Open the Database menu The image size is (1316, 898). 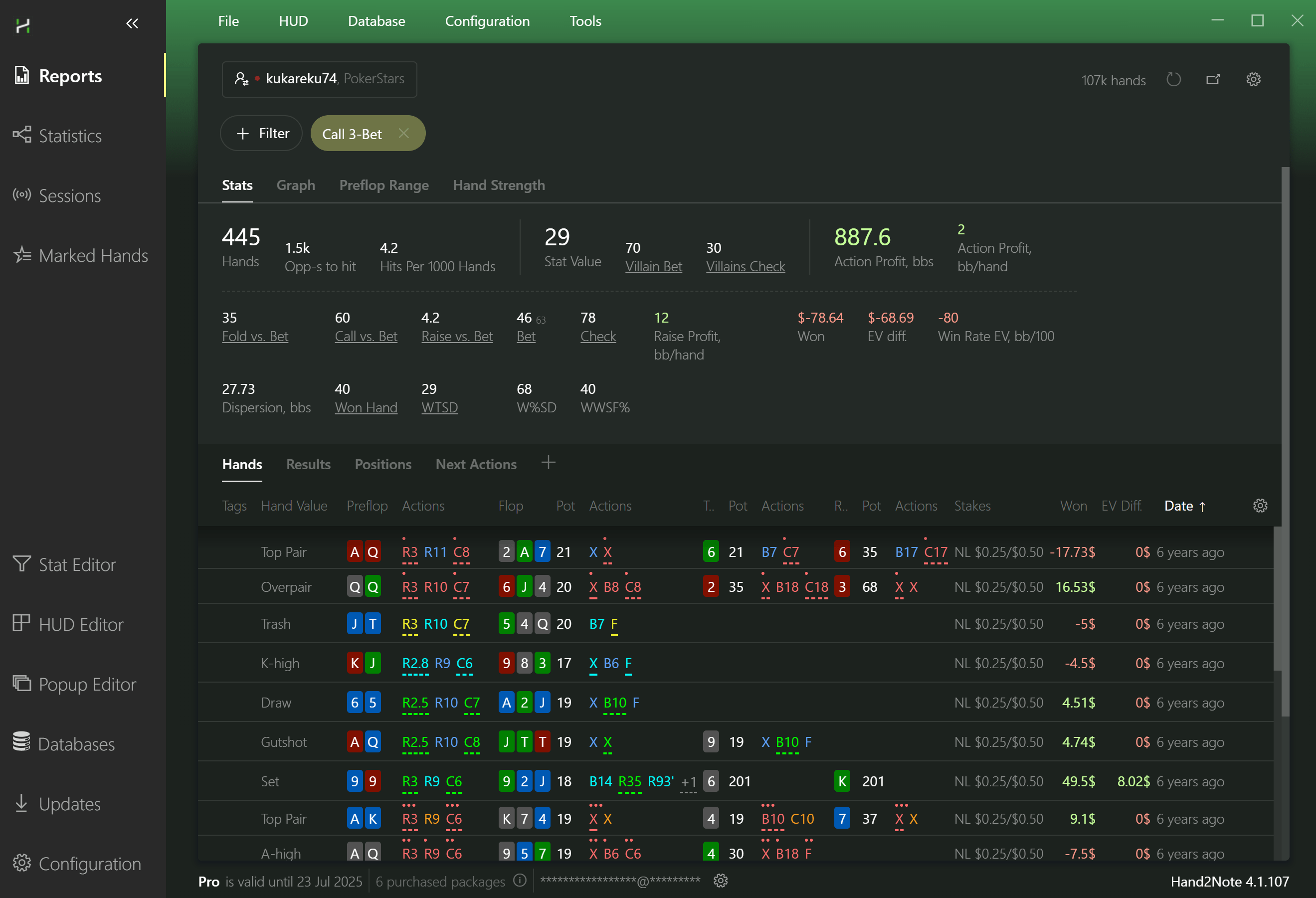tap(376, 21)
